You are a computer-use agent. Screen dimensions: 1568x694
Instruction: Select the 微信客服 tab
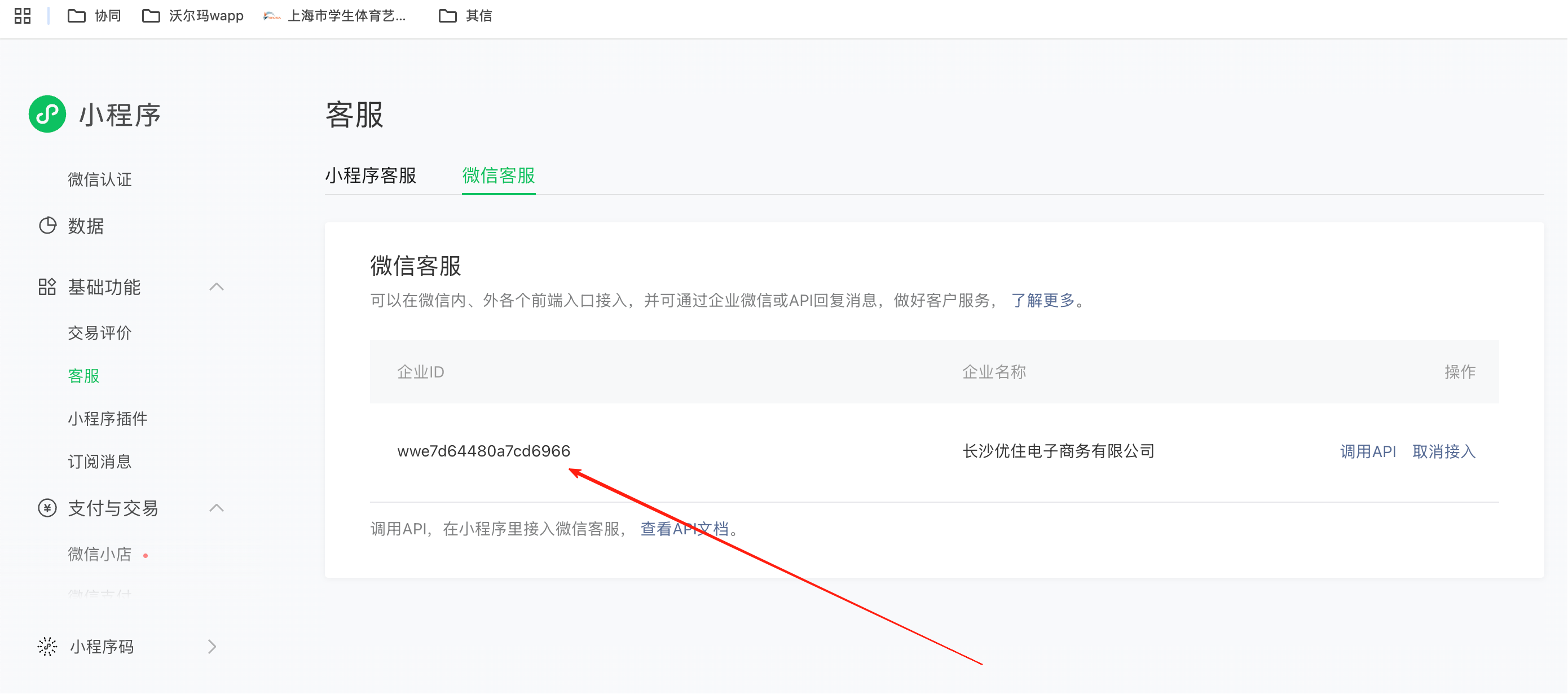pos(498,175)
